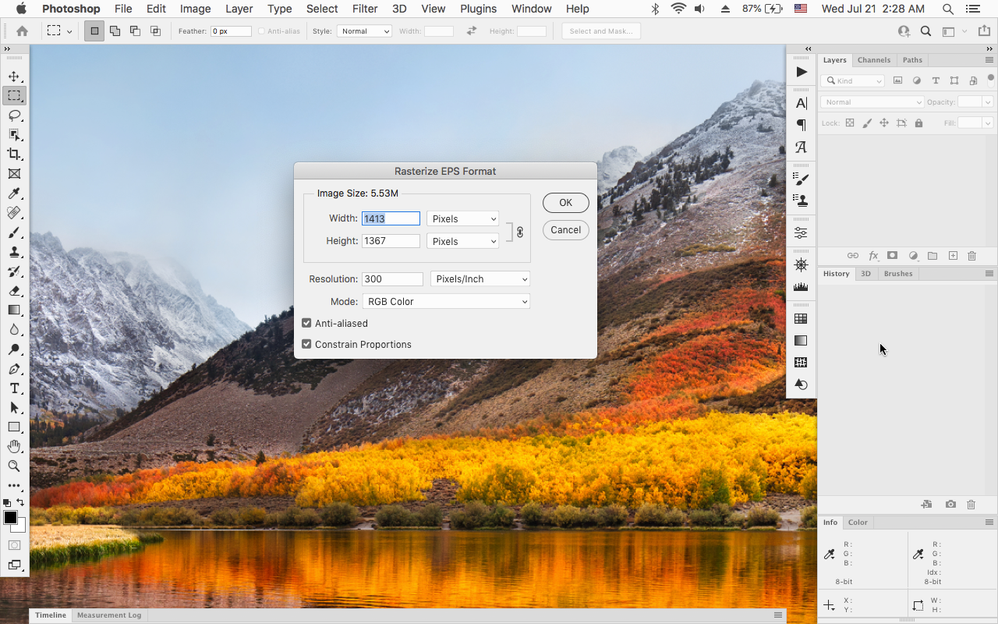Open the Actions panel play icon

click(x=801, y=72)
